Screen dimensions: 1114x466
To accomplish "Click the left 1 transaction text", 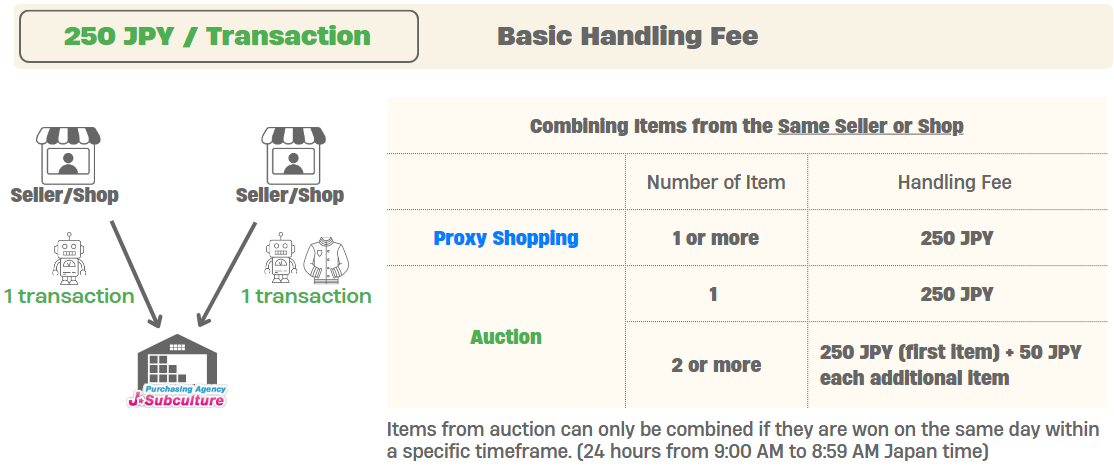I will 69,296.
